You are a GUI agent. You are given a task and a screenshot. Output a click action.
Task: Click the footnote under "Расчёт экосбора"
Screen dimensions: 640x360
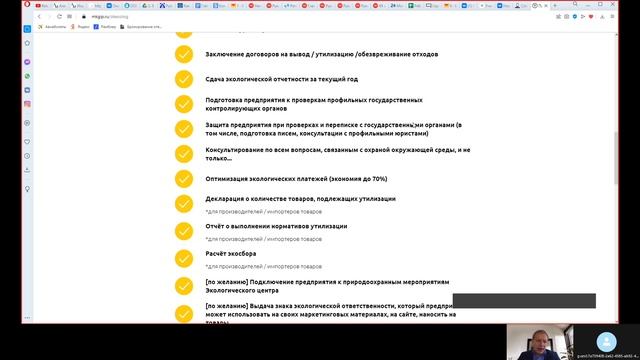[264, 267]
